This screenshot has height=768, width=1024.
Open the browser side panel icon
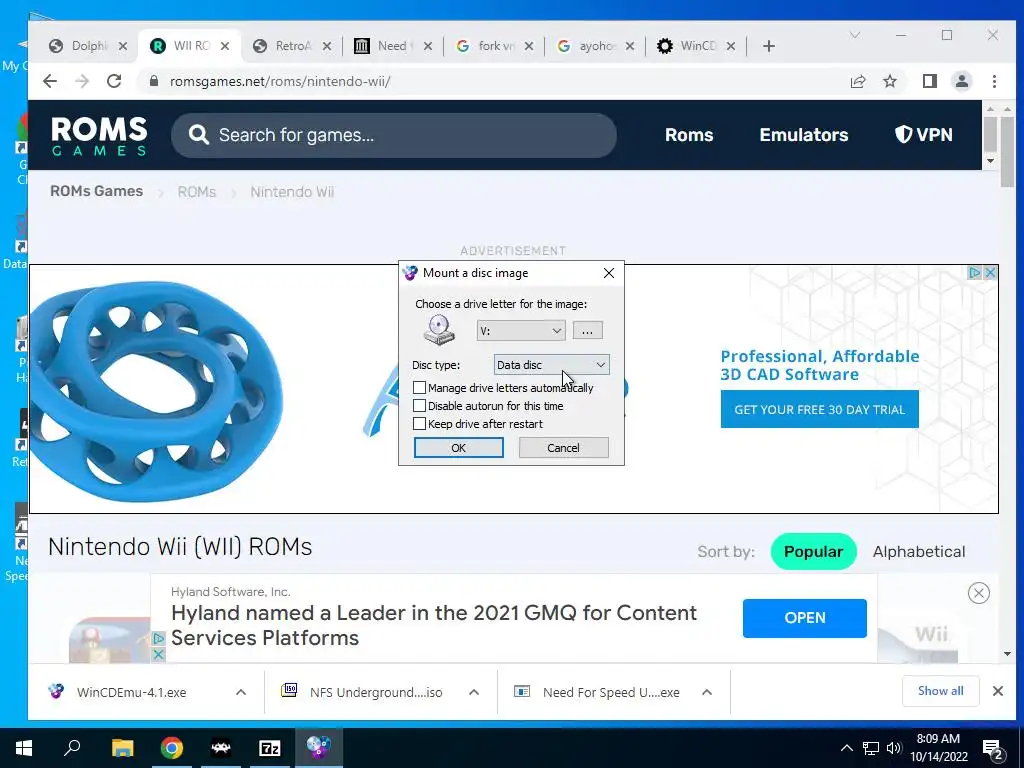(x=930, y=81)
